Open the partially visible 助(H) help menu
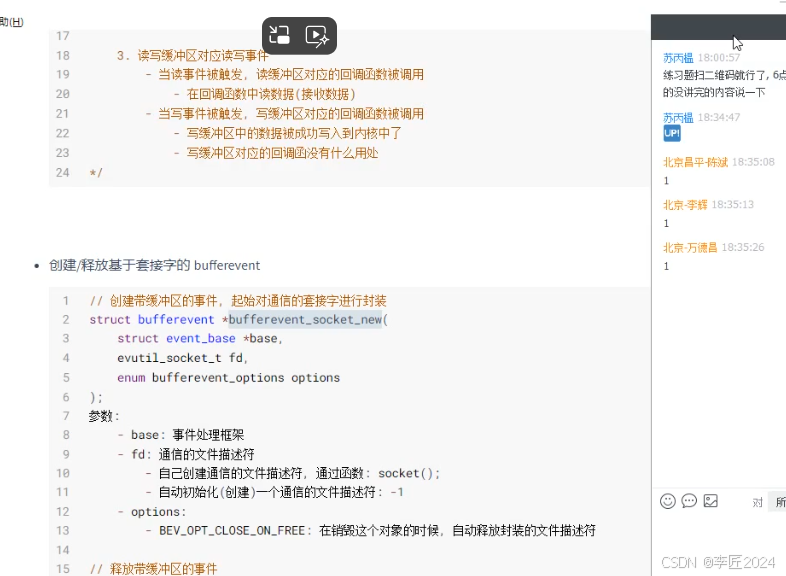The image size is (786, 576). click(12, 22)
